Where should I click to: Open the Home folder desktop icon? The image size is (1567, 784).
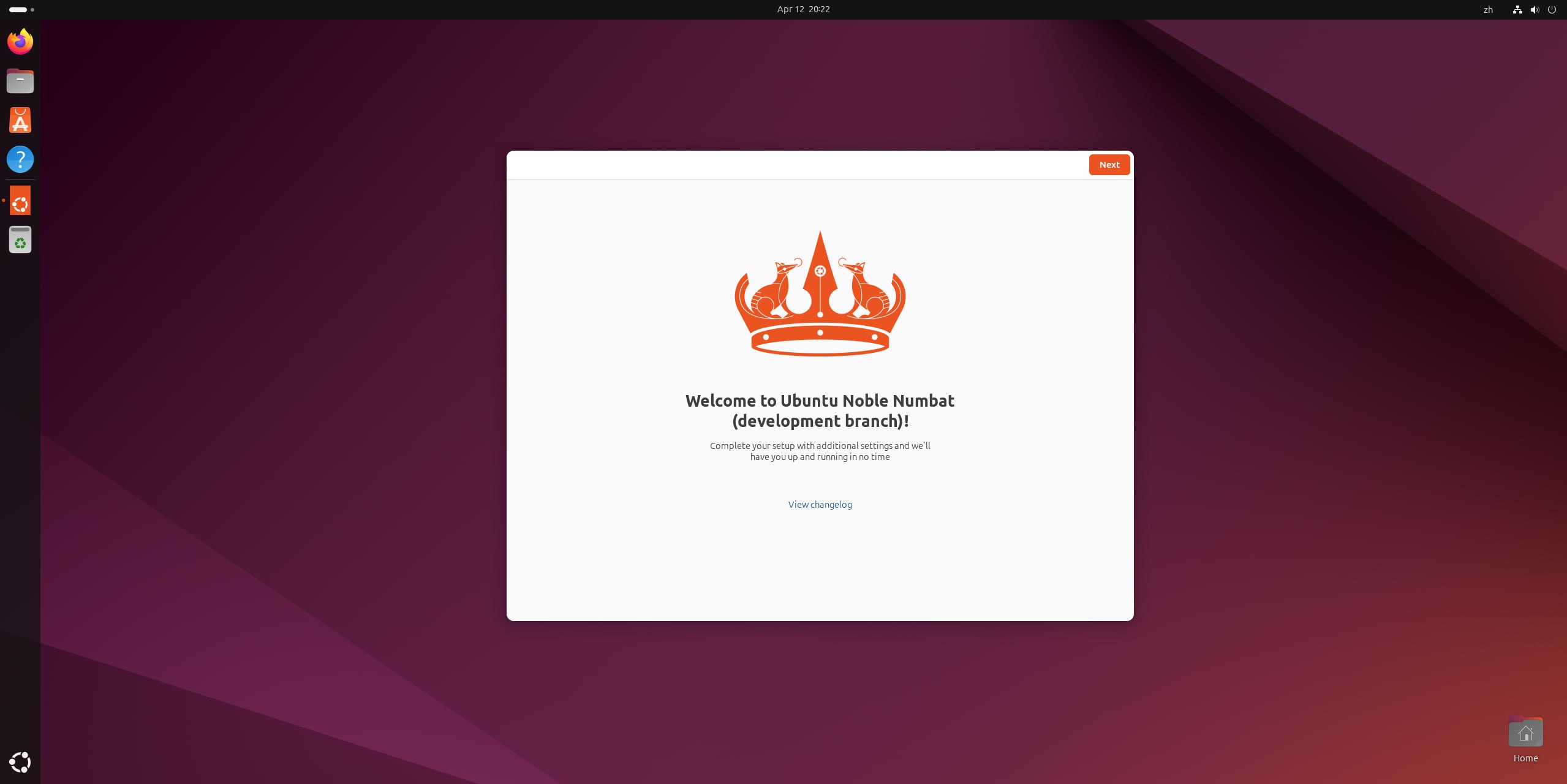[1525, 734]
